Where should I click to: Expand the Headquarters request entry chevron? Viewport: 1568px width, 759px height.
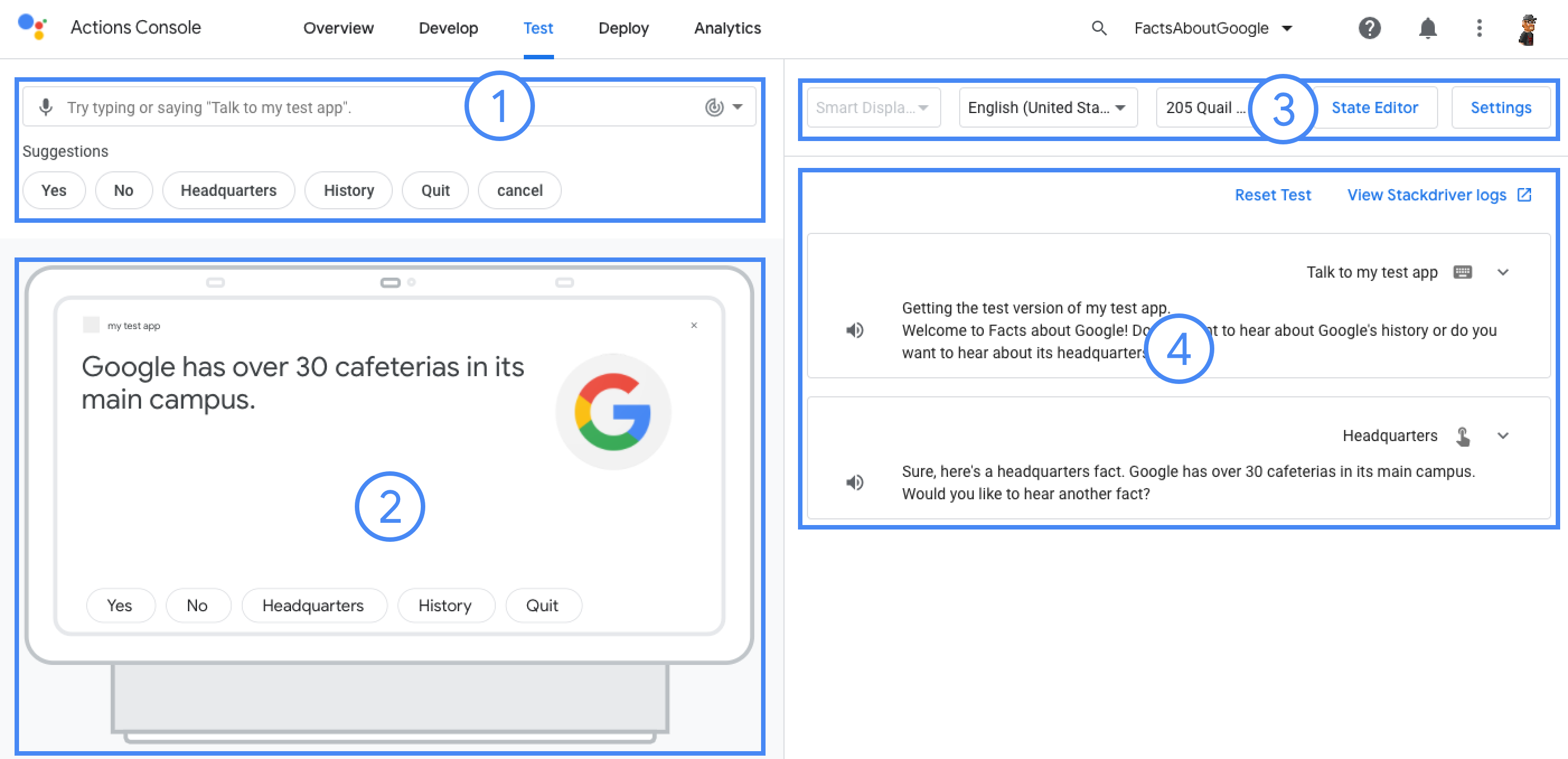pyautogui.click(x=1503, y=436)
